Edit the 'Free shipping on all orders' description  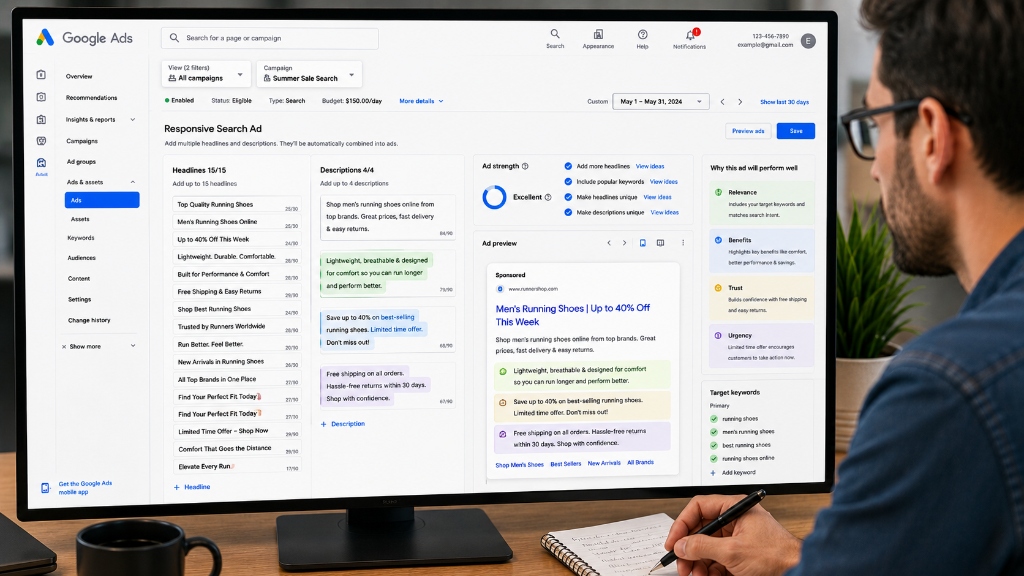(x=387, y=386)
